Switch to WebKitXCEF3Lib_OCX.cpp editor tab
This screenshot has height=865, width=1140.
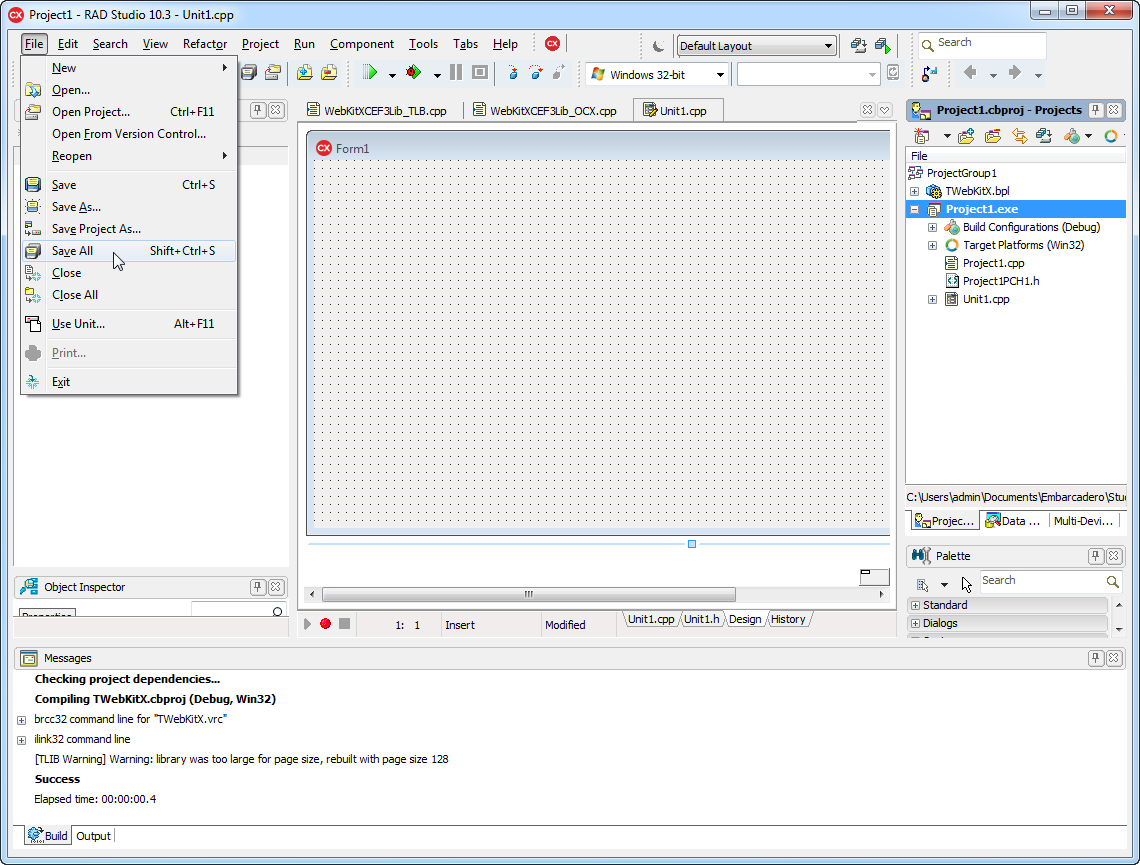545,110
